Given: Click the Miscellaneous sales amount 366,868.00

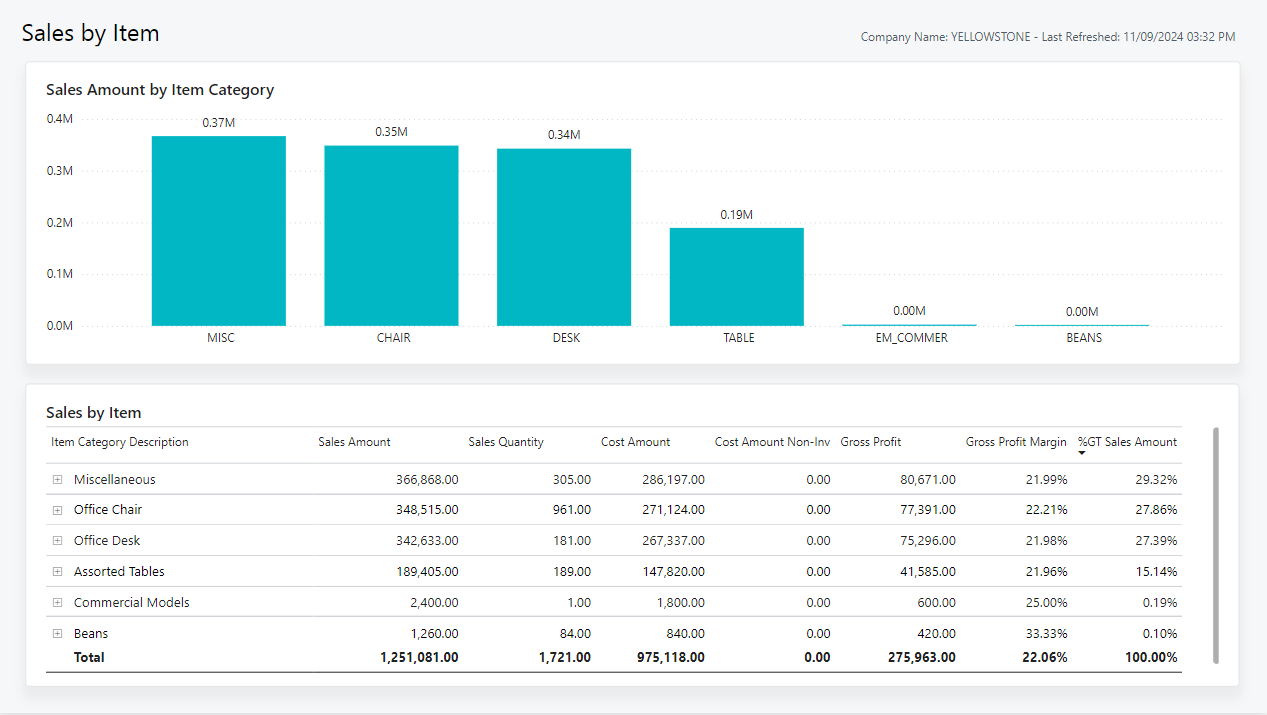Looking at the screenshot, I should click(x=427, y=480).
